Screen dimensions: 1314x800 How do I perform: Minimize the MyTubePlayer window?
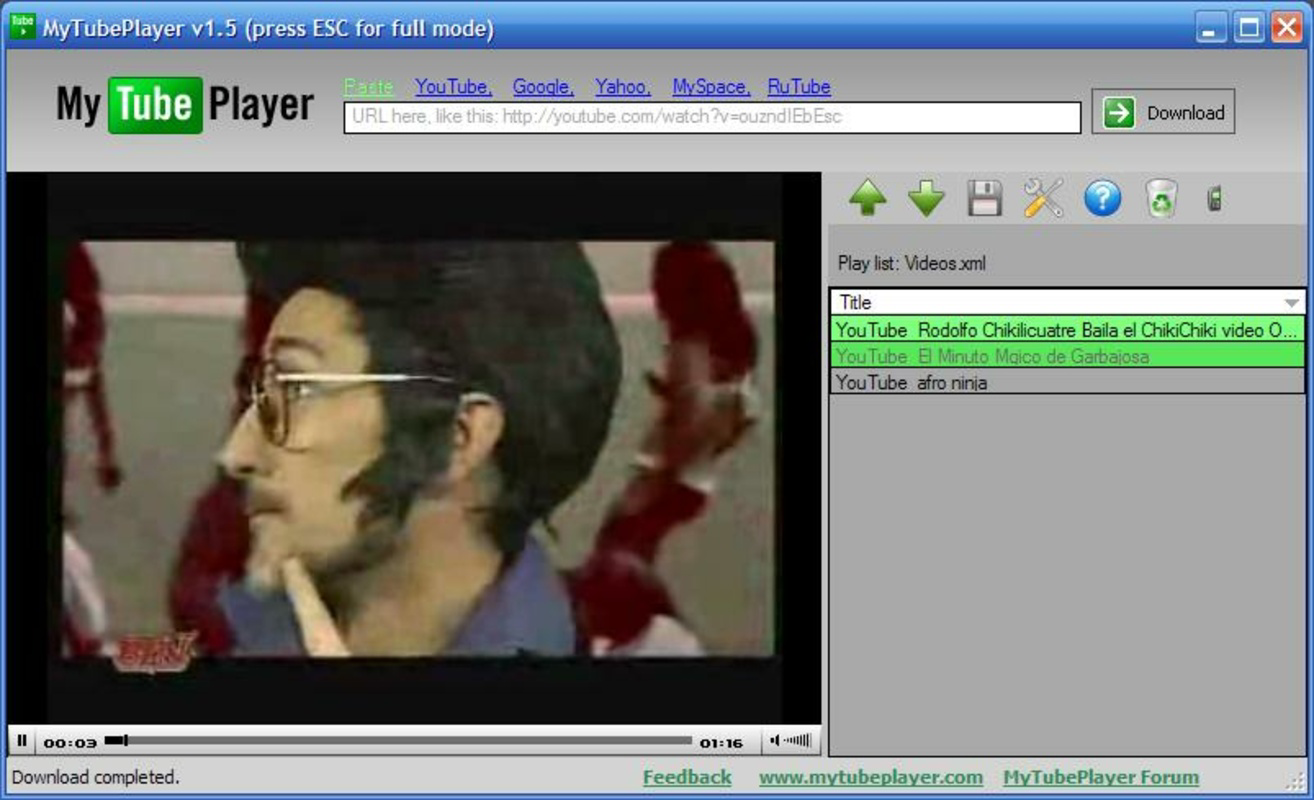[x=1211, y=27]
